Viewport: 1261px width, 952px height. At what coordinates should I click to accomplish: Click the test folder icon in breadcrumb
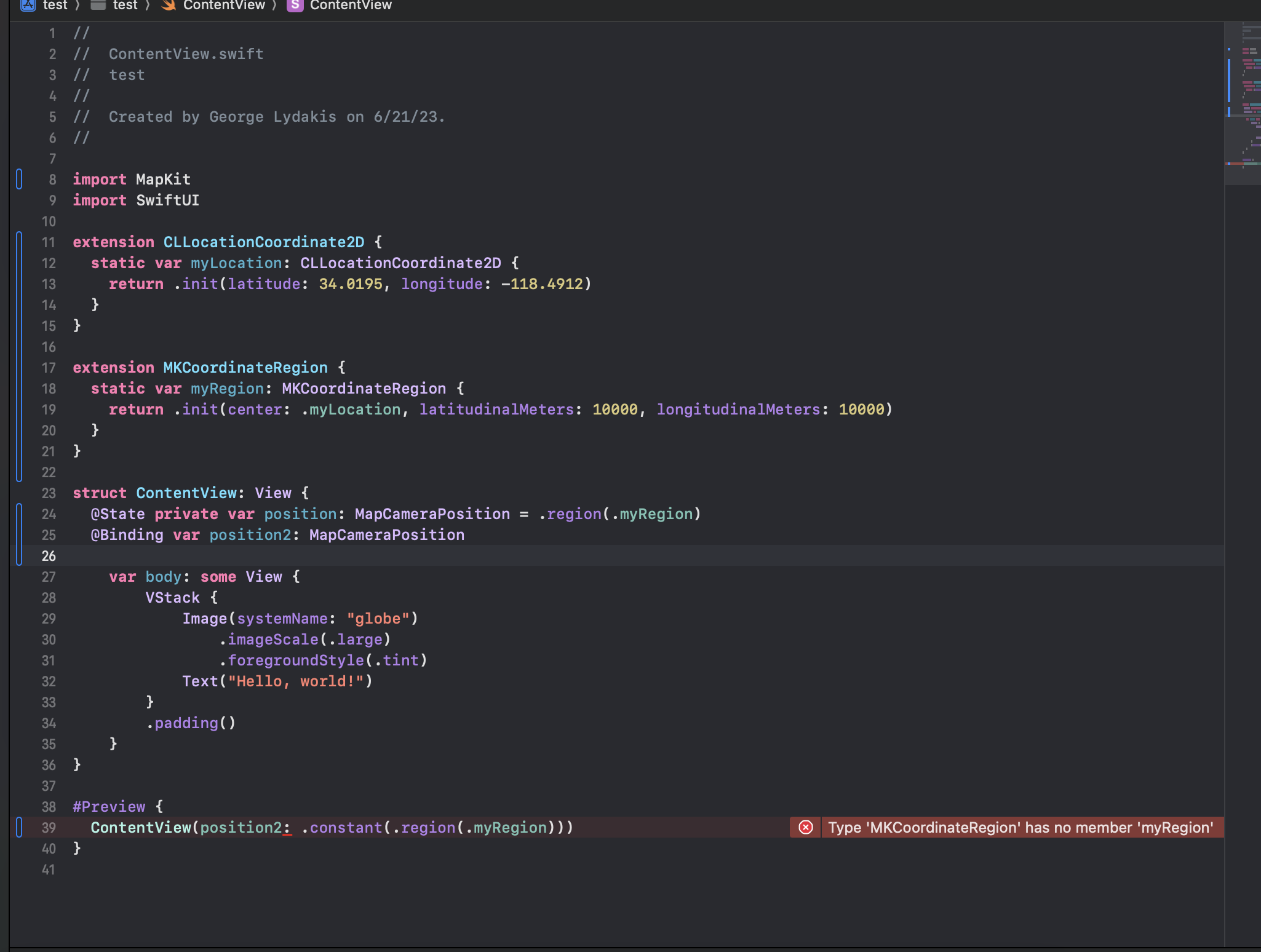(98, 5)
